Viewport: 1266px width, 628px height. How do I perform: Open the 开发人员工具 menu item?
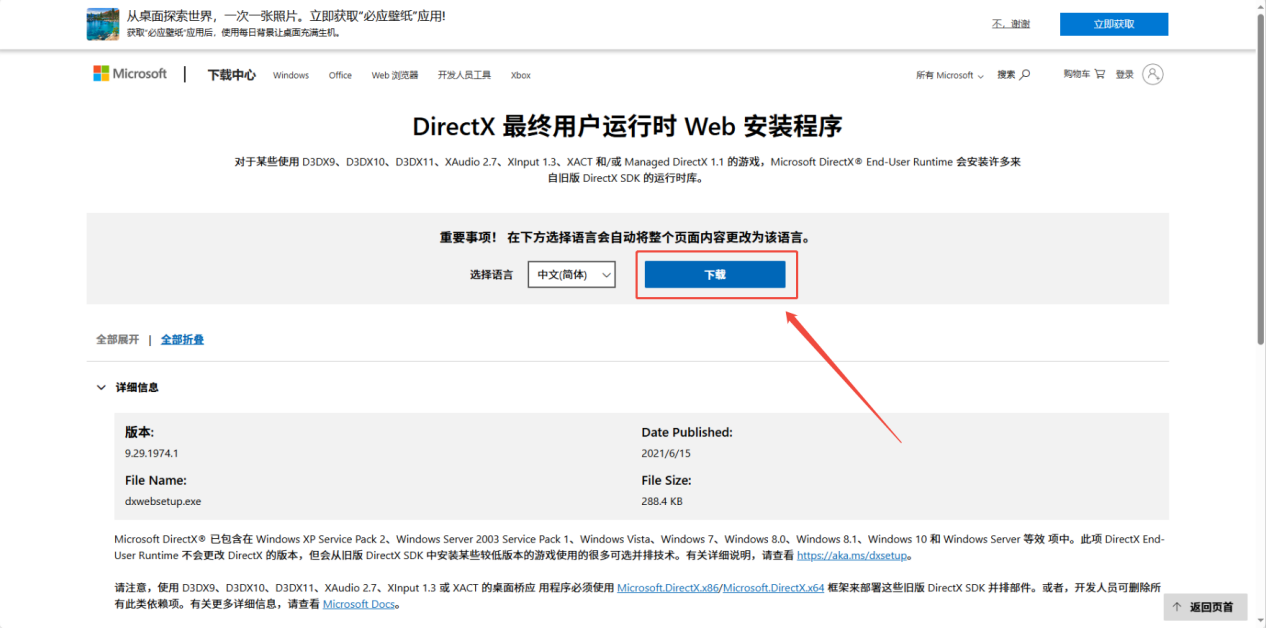(x=464, y=75)
